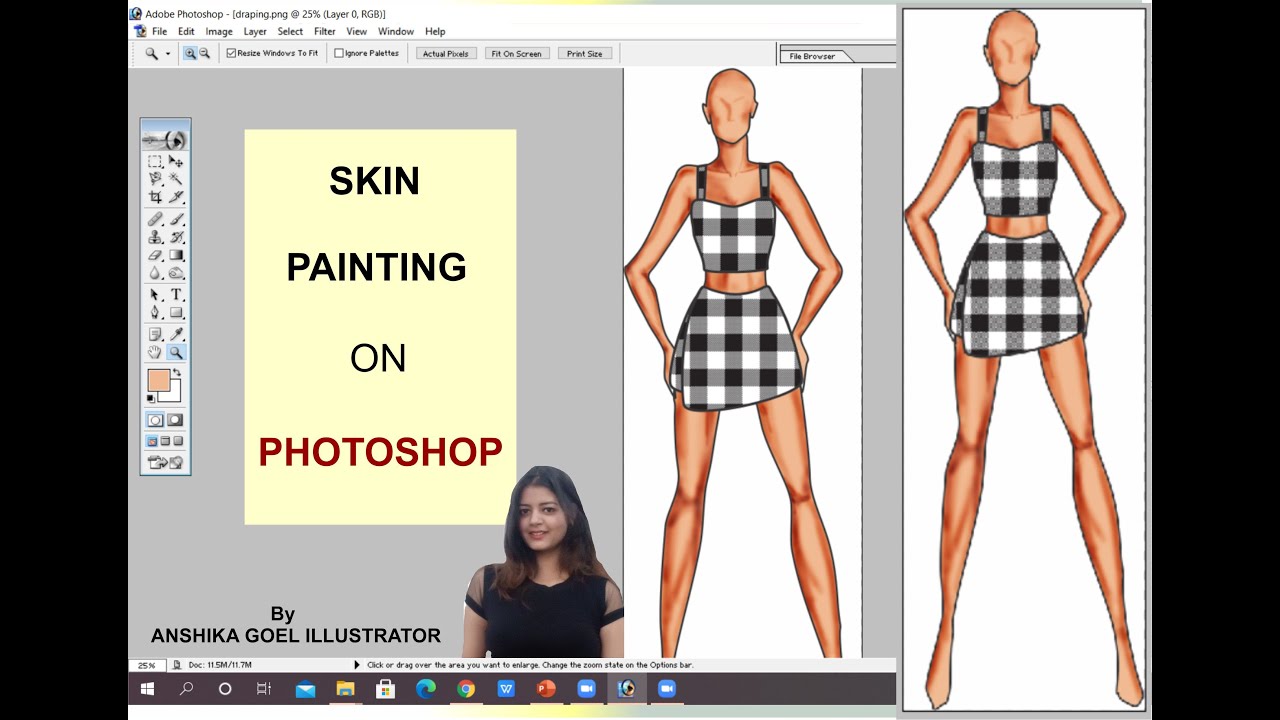
Task: Select the Eyedropper tool
Action: click(x=176, y=334)
